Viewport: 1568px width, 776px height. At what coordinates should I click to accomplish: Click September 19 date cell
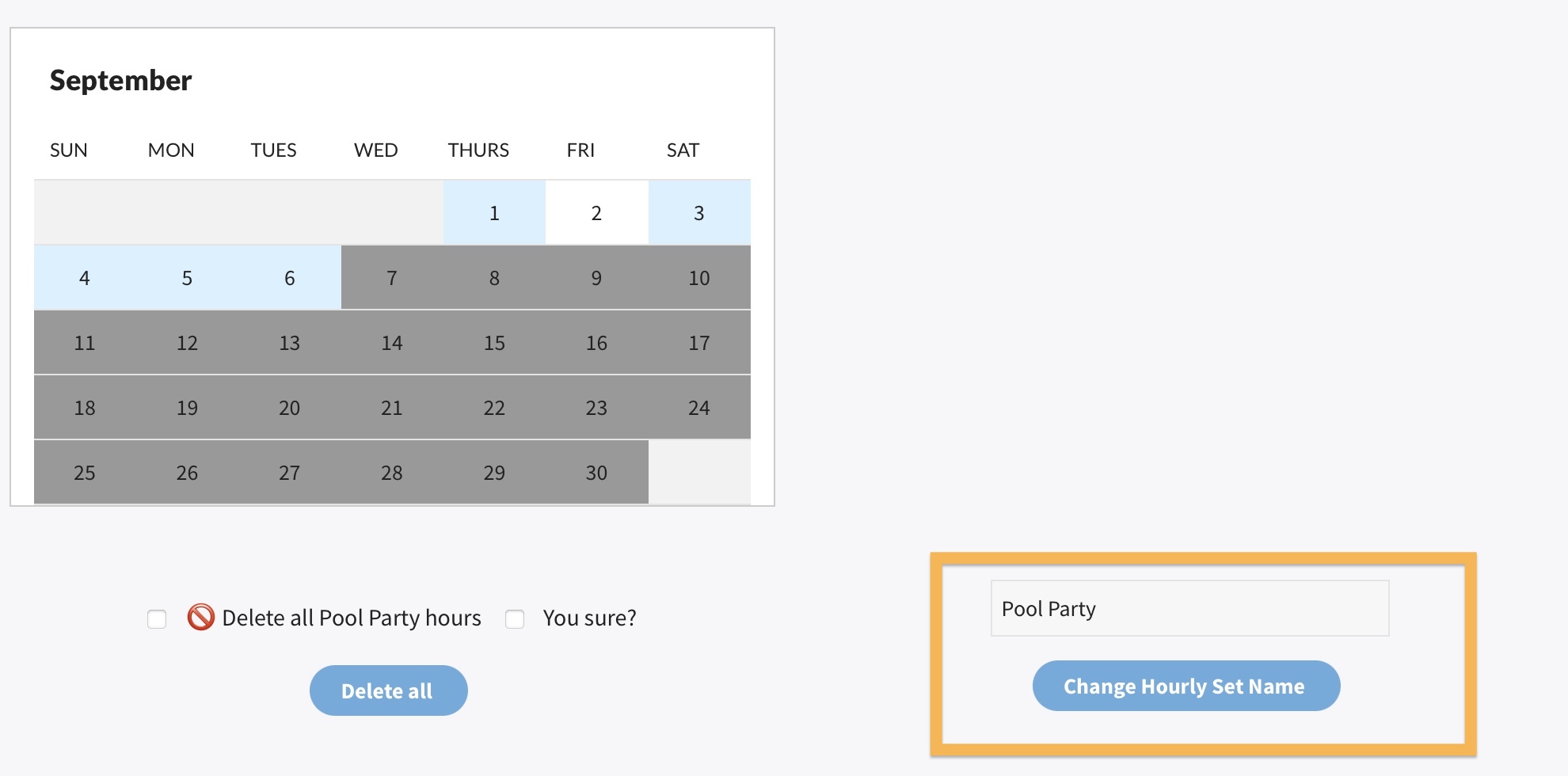click(187, 408)
